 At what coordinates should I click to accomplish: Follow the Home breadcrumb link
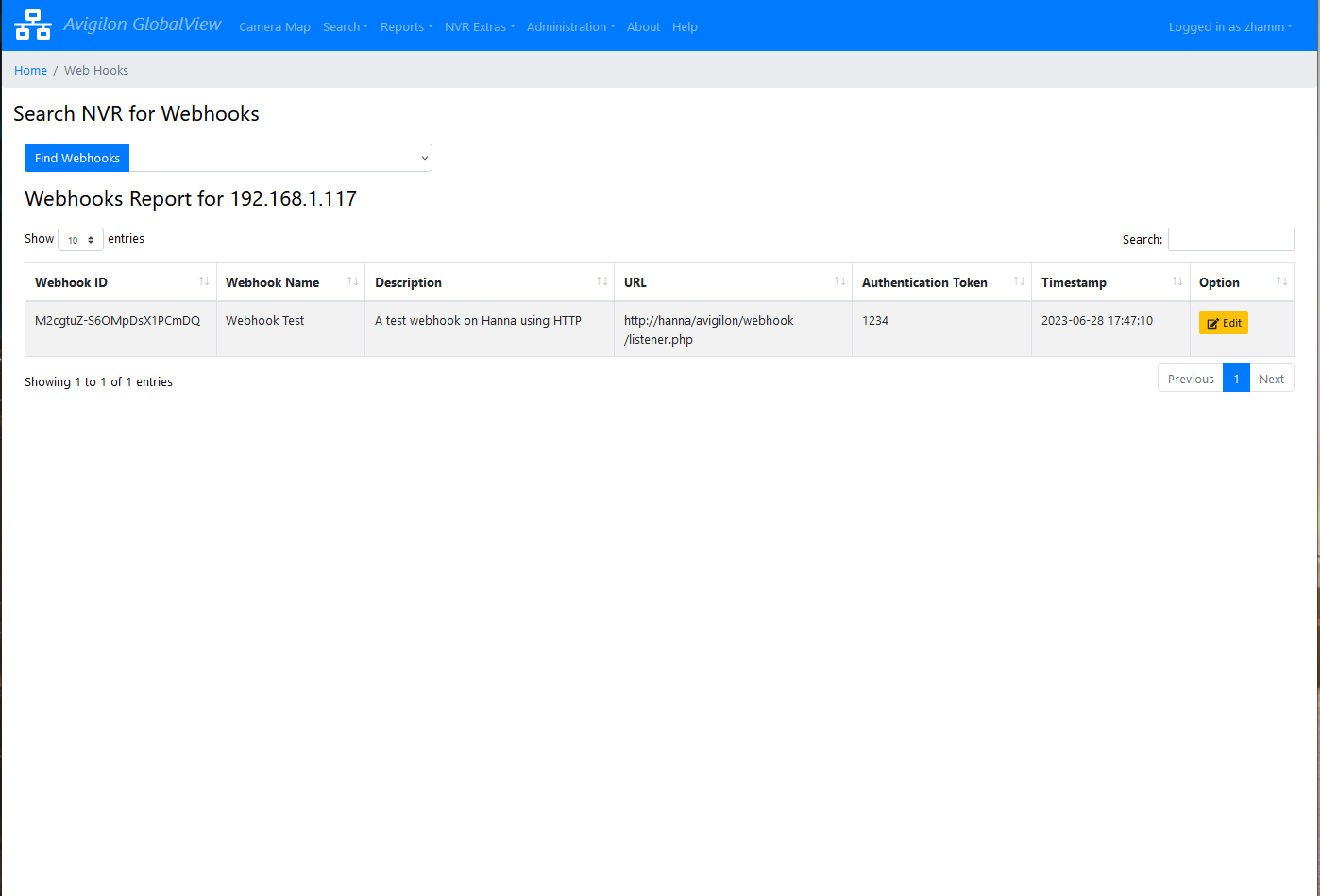[30, 70]
